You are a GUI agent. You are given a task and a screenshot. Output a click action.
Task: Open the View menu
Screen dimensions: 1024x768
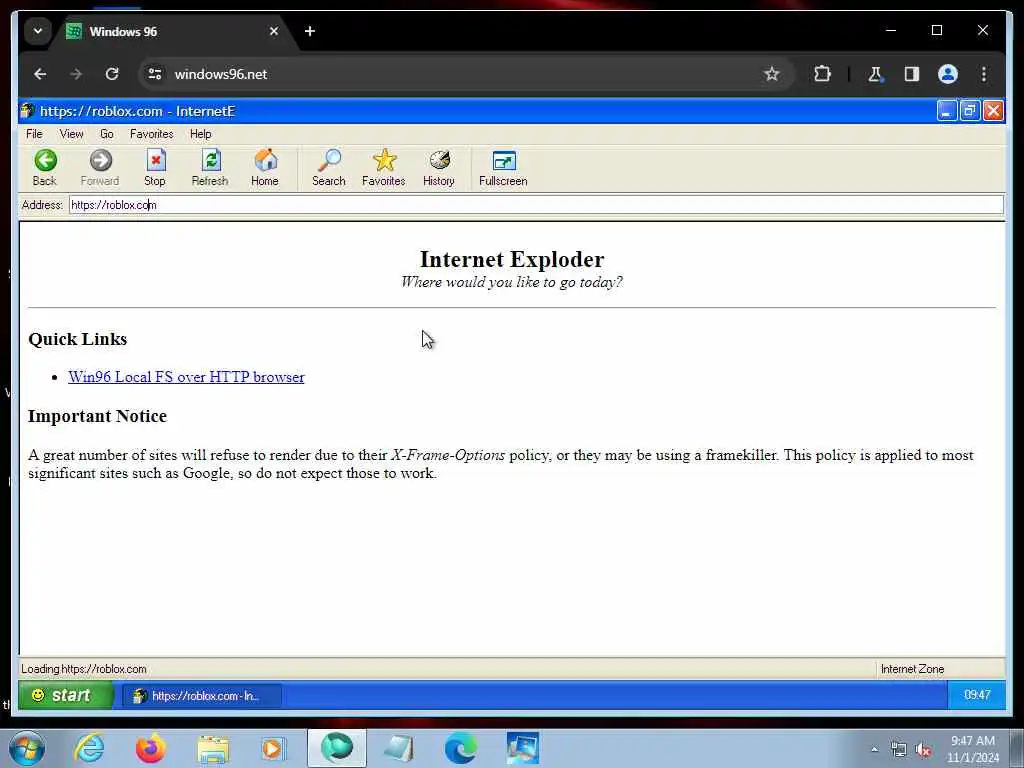[71, 134]
